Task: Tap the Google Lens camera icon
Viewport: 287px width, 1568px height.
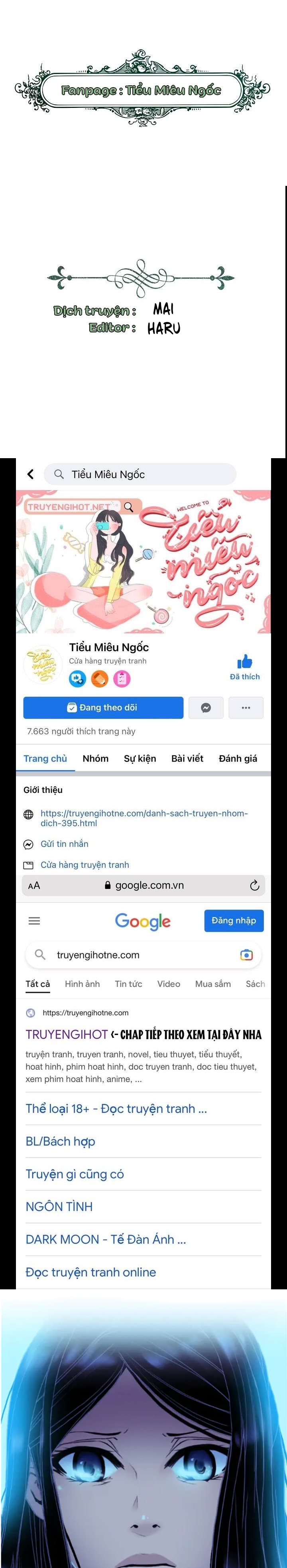Action: pyautogui.click(x=246, y=955)
